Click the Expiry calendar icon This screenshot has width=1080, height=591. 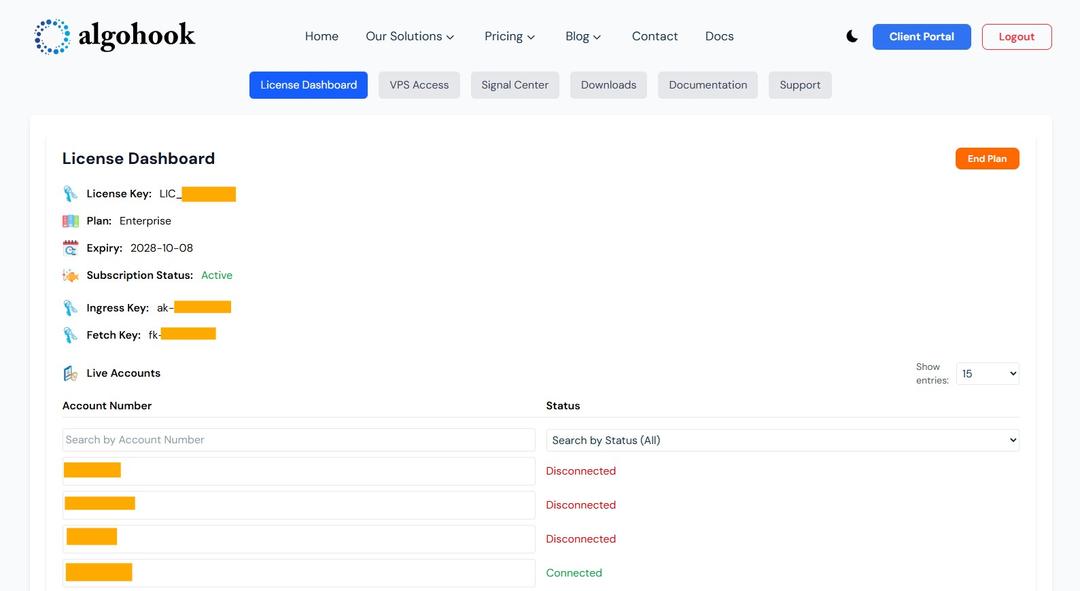coord(70,248)
